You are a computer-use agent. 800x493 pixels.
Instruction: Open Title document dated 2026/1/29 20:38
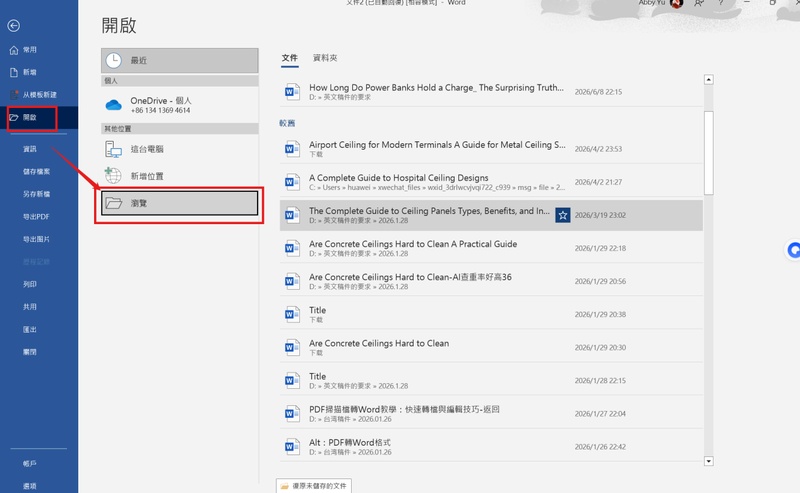click(x=491, y=314)
